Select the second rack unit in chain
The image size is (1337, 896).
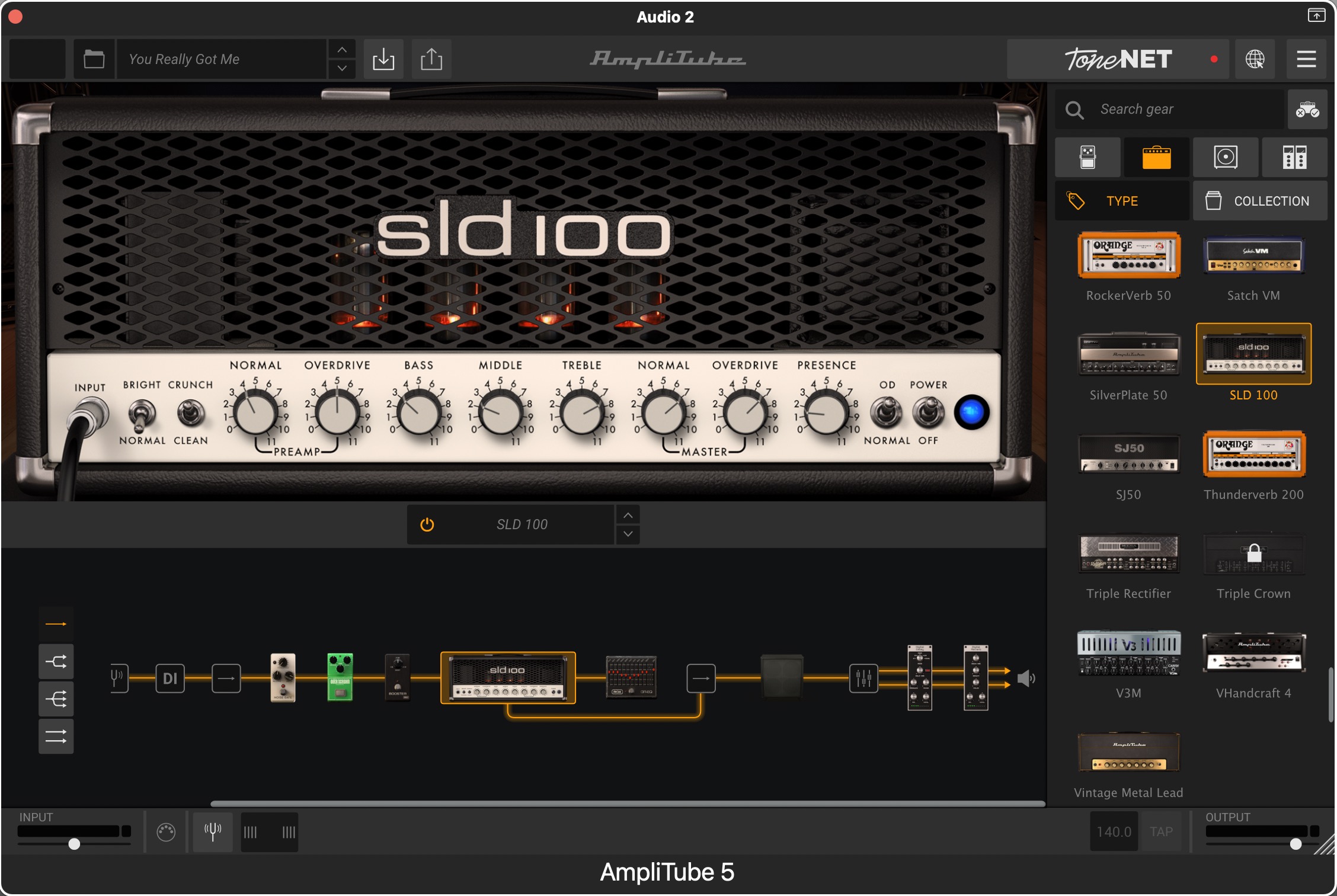tap(976, 678)
